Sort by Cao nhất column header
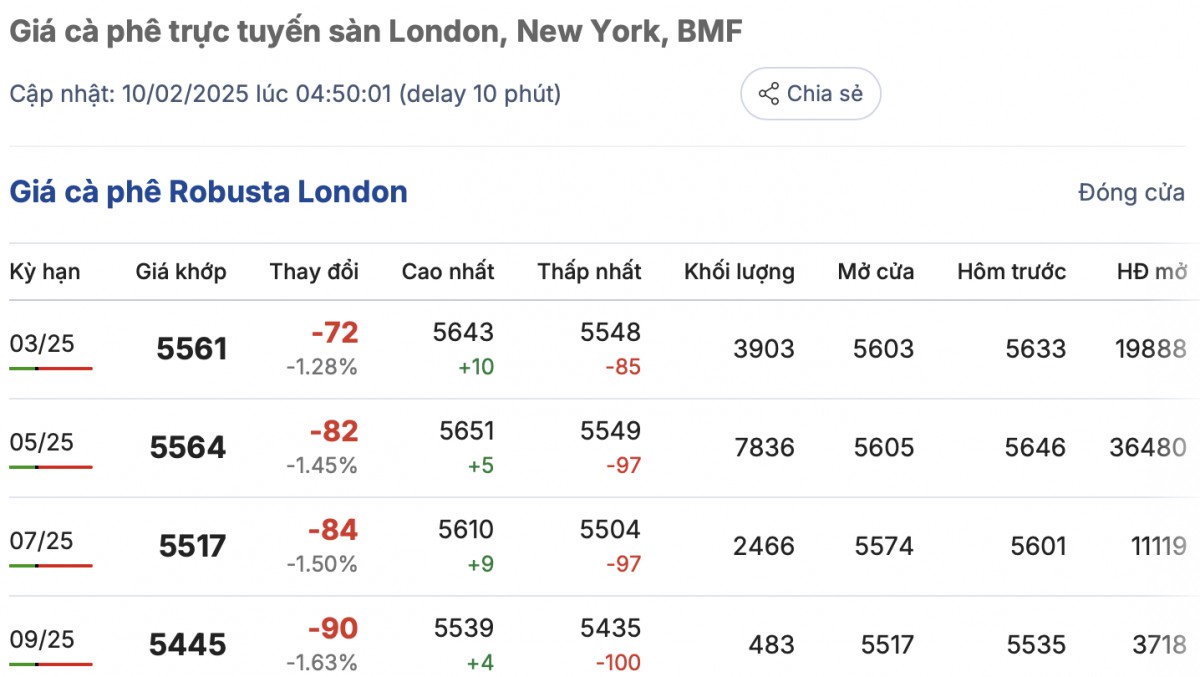The width and height of the screenshot is (1200, 677). click(448, 271)
